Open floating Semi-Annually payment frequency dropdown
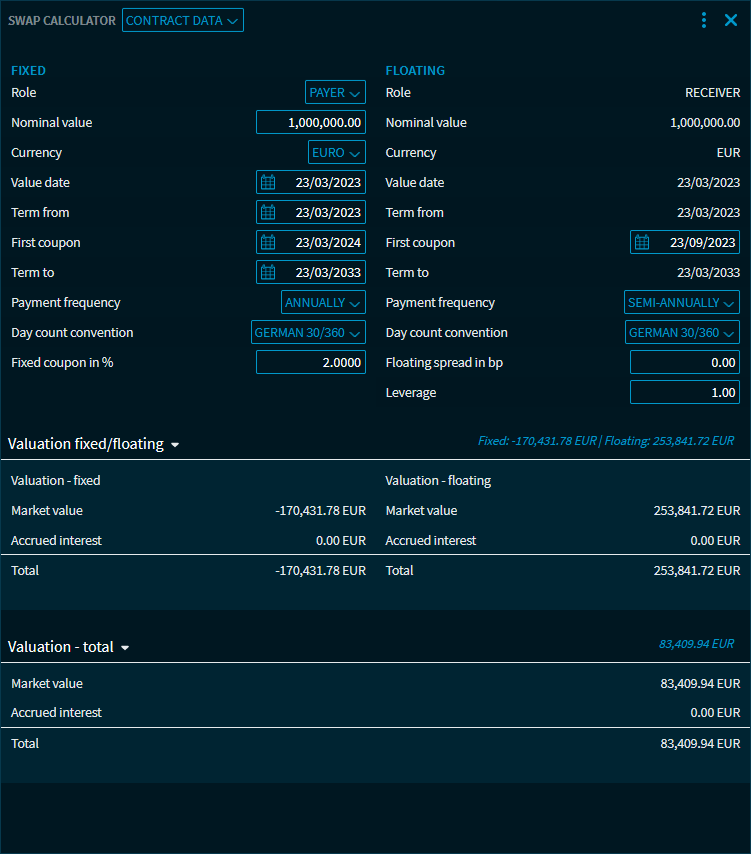Image resolution: width=751 pixels, height=854 pixels. click(x=682, y=302)
